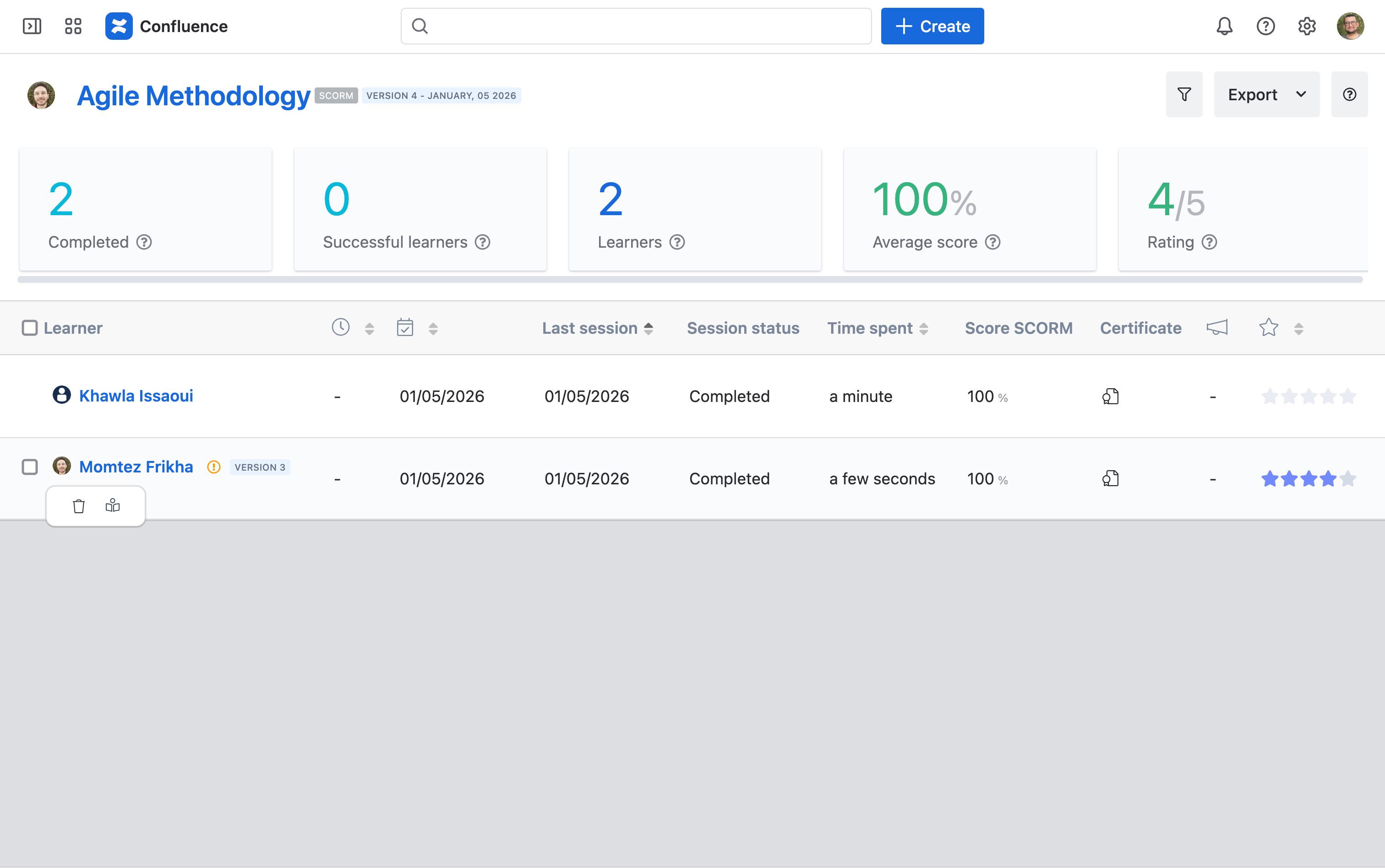Click the reassign learner icon beside trash
Viewport: 1385px width, 868px height.
pyautogui.click(x=113, y=506)
